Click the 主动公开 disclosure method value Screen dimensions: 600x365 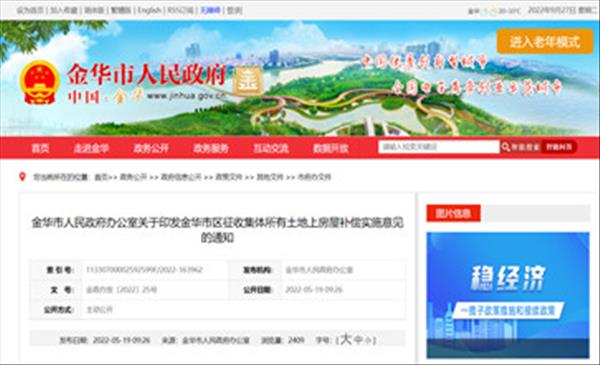99,310
